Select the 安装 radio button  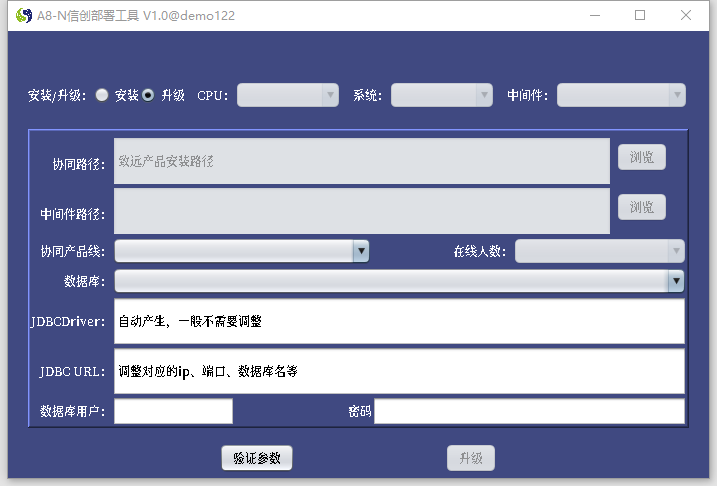102,95
